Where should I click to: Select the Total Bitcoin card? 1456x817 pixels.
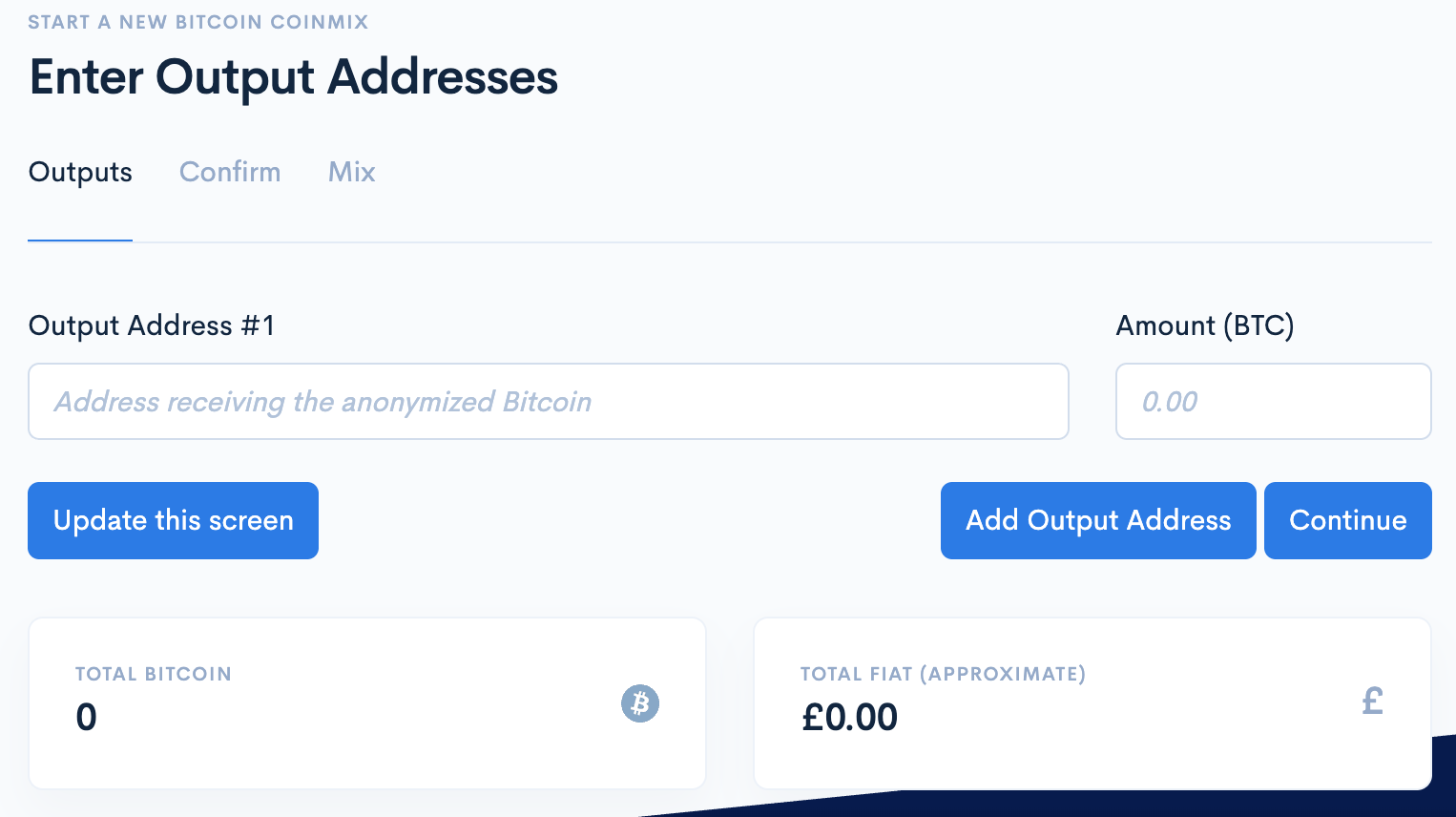point(367,702)
